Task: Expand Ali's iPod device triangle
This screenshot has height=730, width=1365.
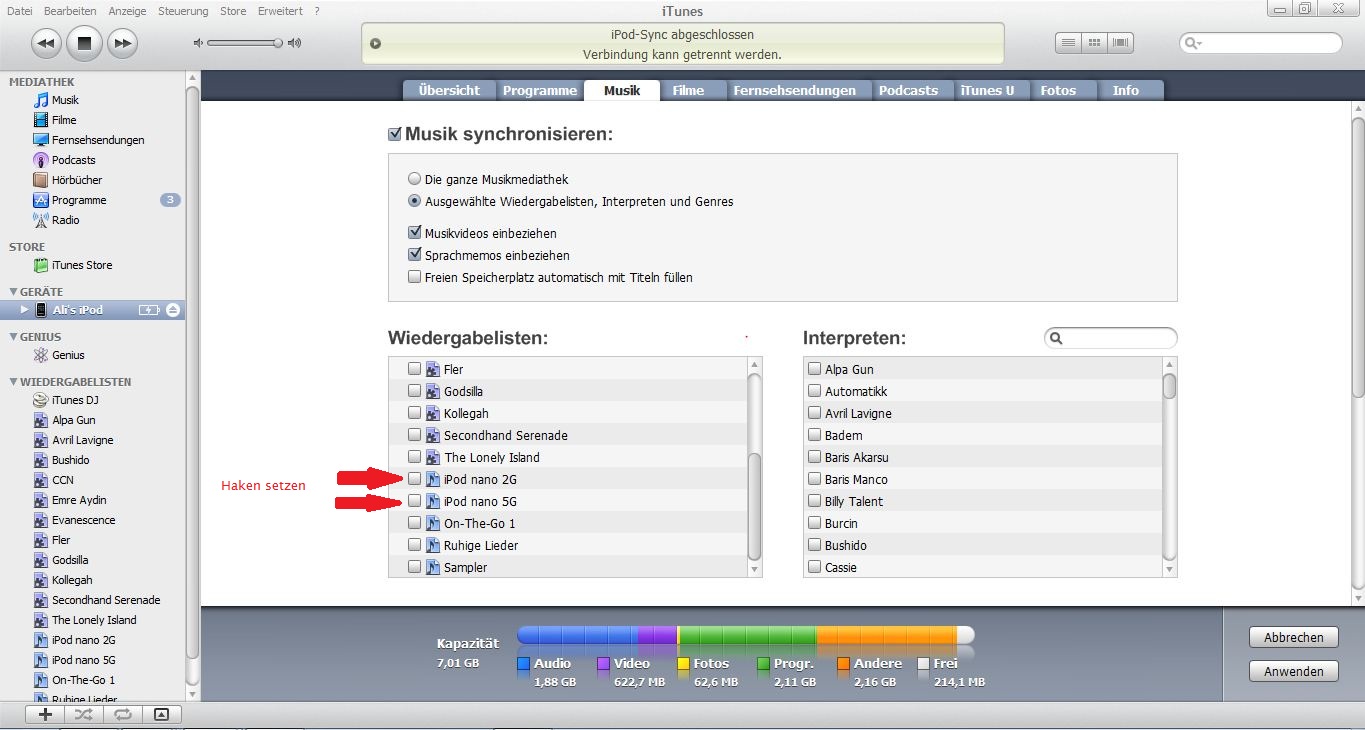Action: point(25,310)
